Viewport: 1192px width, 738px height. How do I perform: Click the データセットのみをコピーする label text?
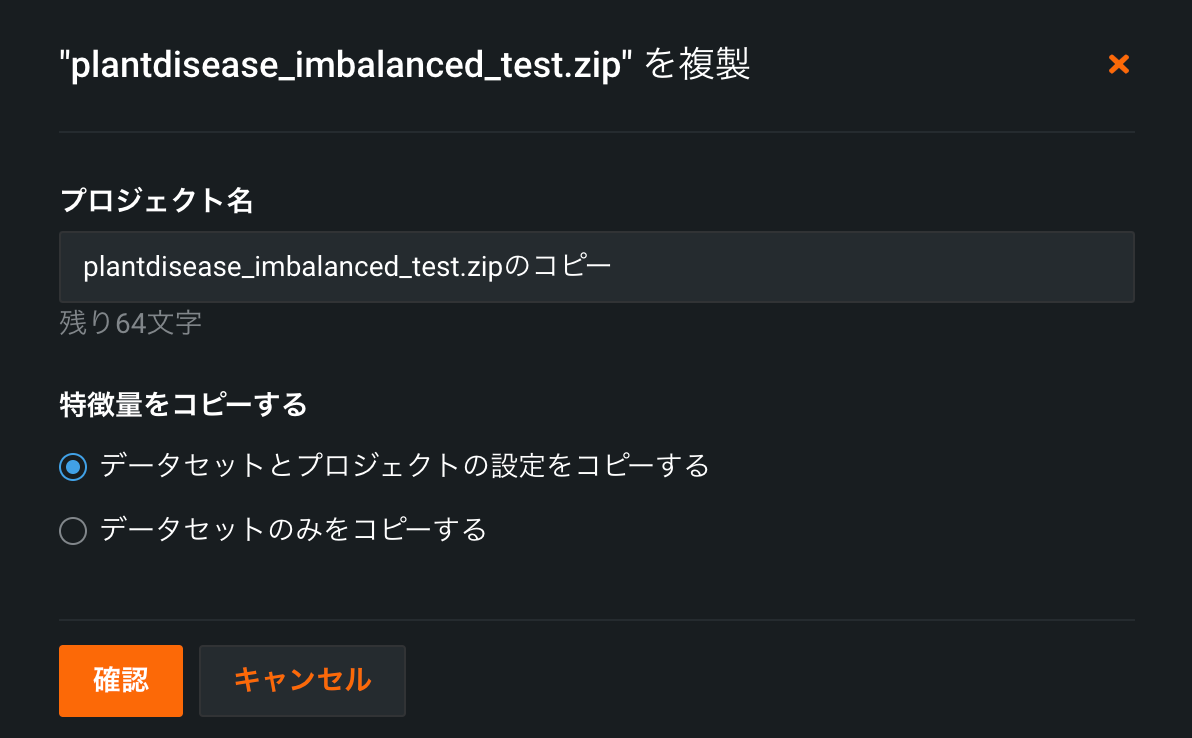(293, 529)
